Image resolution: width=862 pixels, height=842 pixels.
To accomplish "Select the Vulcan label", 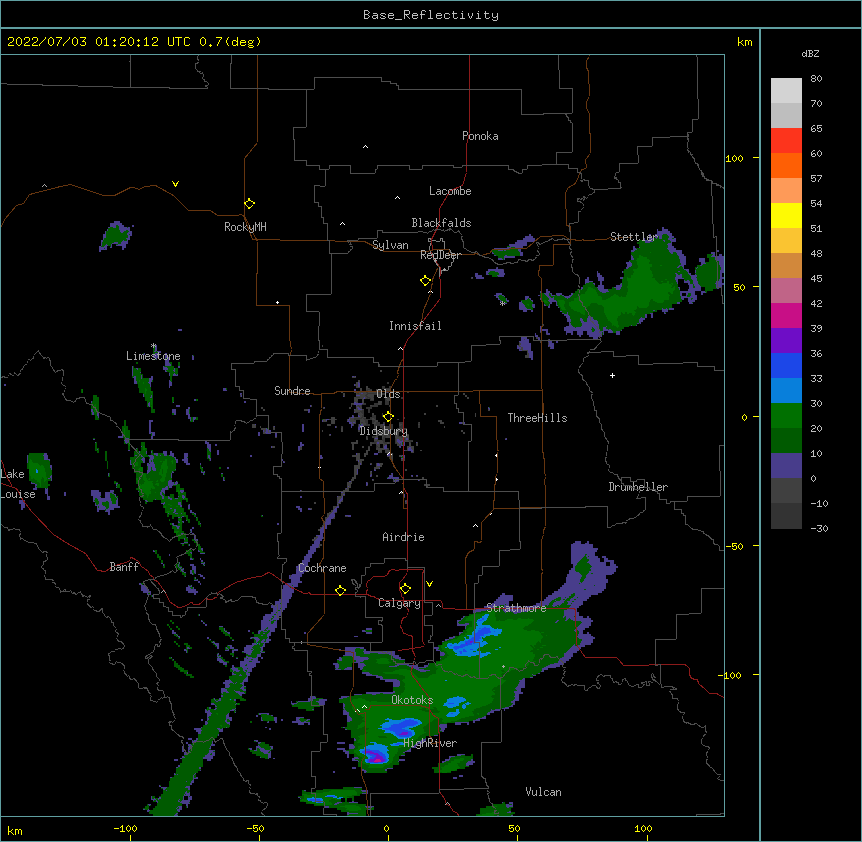I will tap(543, 792).
